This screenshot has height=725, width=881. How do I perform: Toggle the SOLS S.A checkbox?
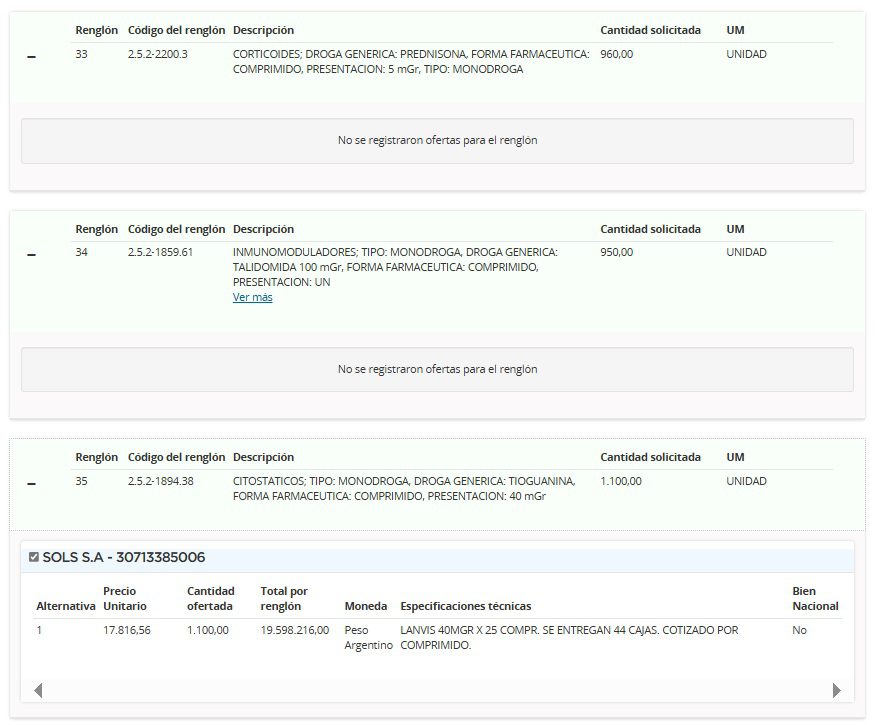pos(34,557)
